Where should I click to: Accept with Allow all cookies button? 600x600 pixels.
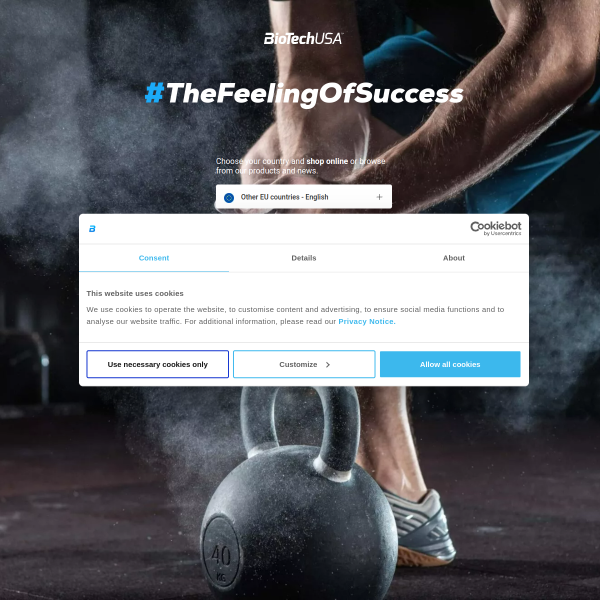click(450, 364)
